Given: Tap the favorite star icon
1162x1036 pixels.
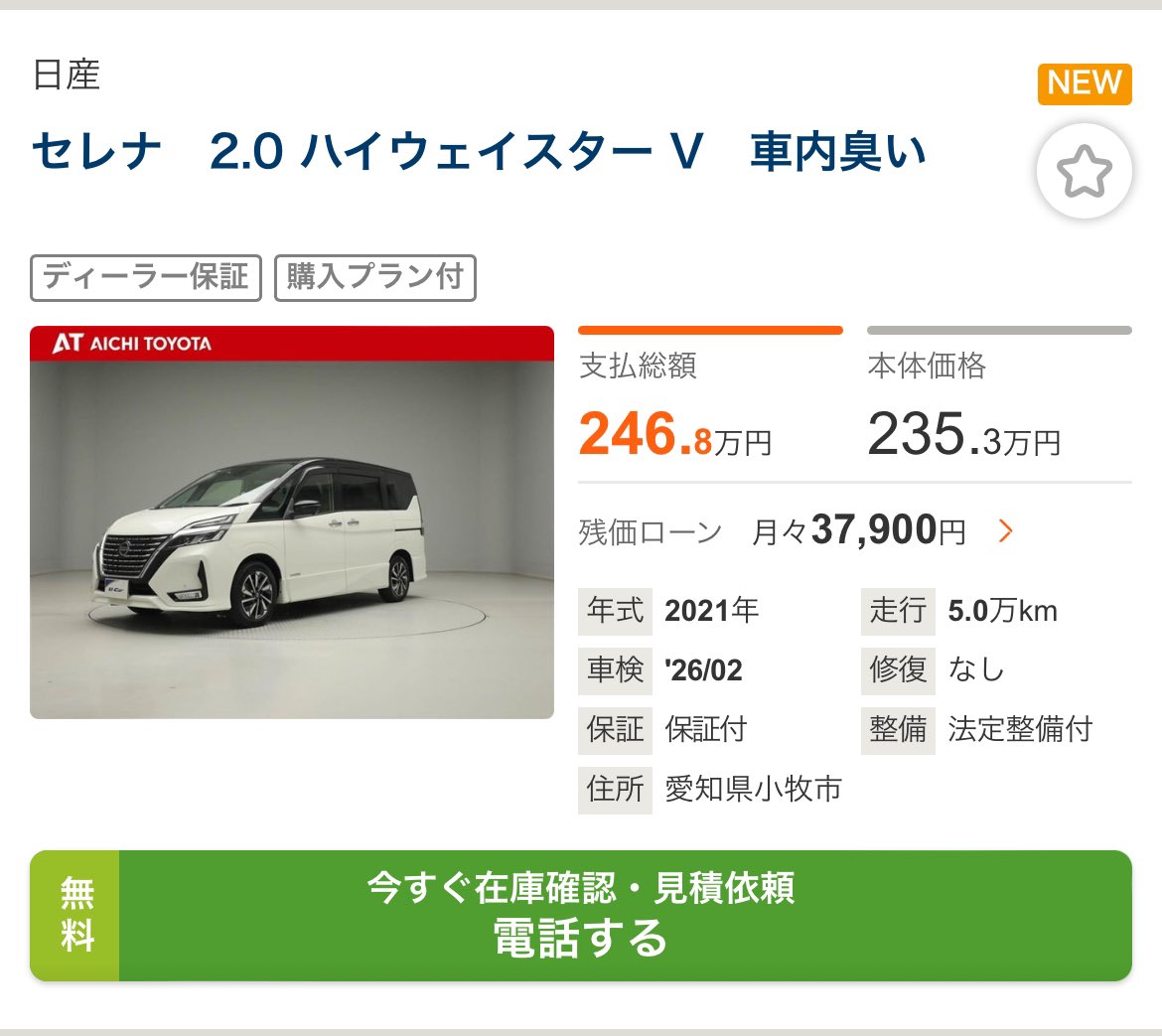Looking at the screenshot, I should point(1084,171).
